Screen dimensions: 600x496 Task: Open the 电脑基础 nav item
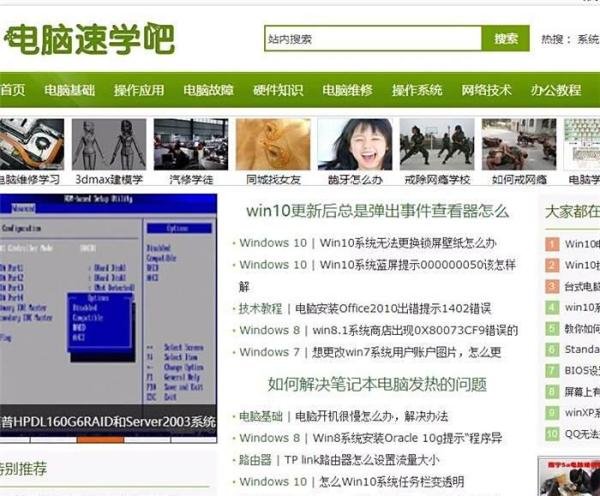tap(69, 90)
